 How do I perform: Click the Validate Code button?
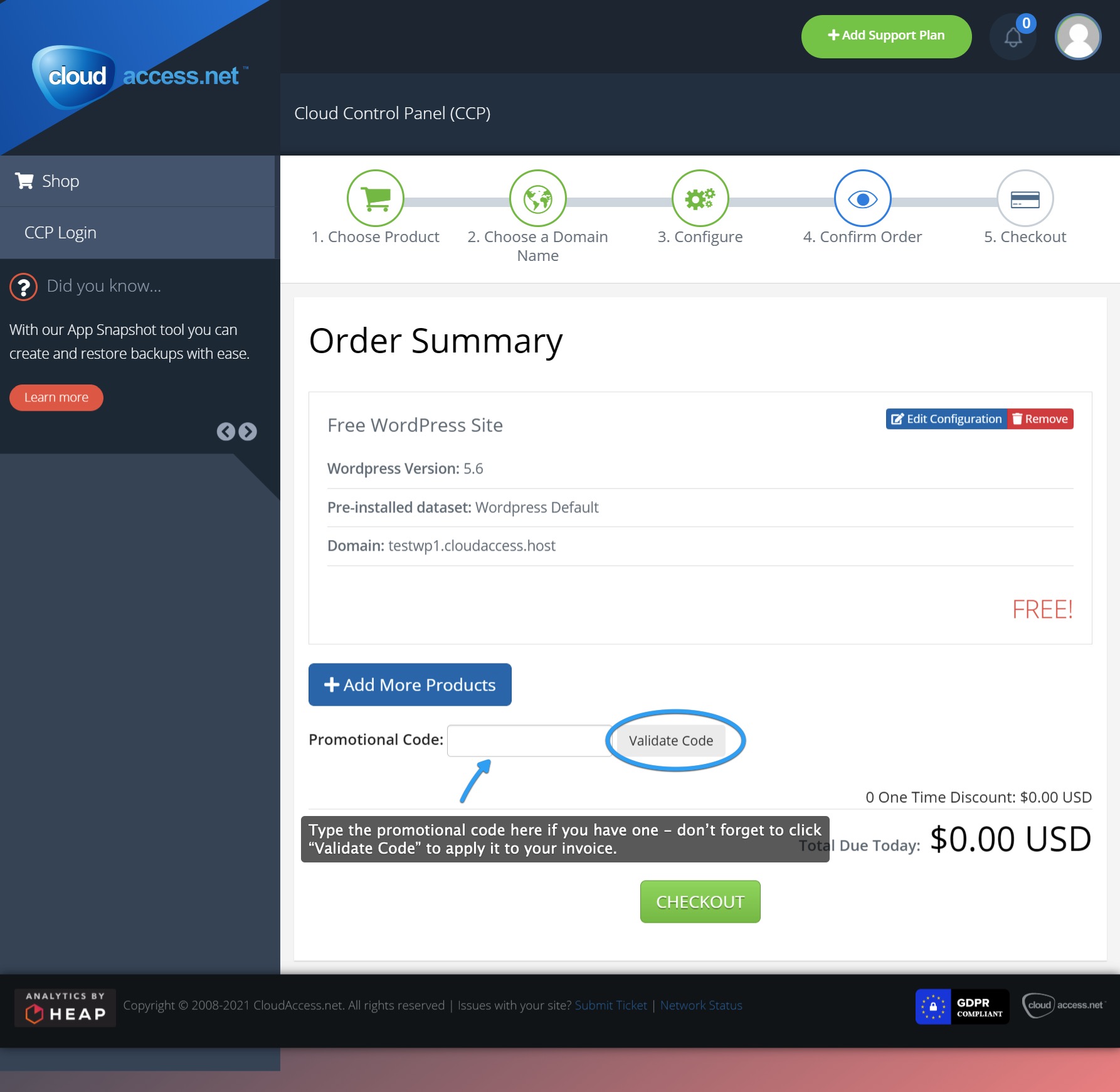(x=671, y=741)
